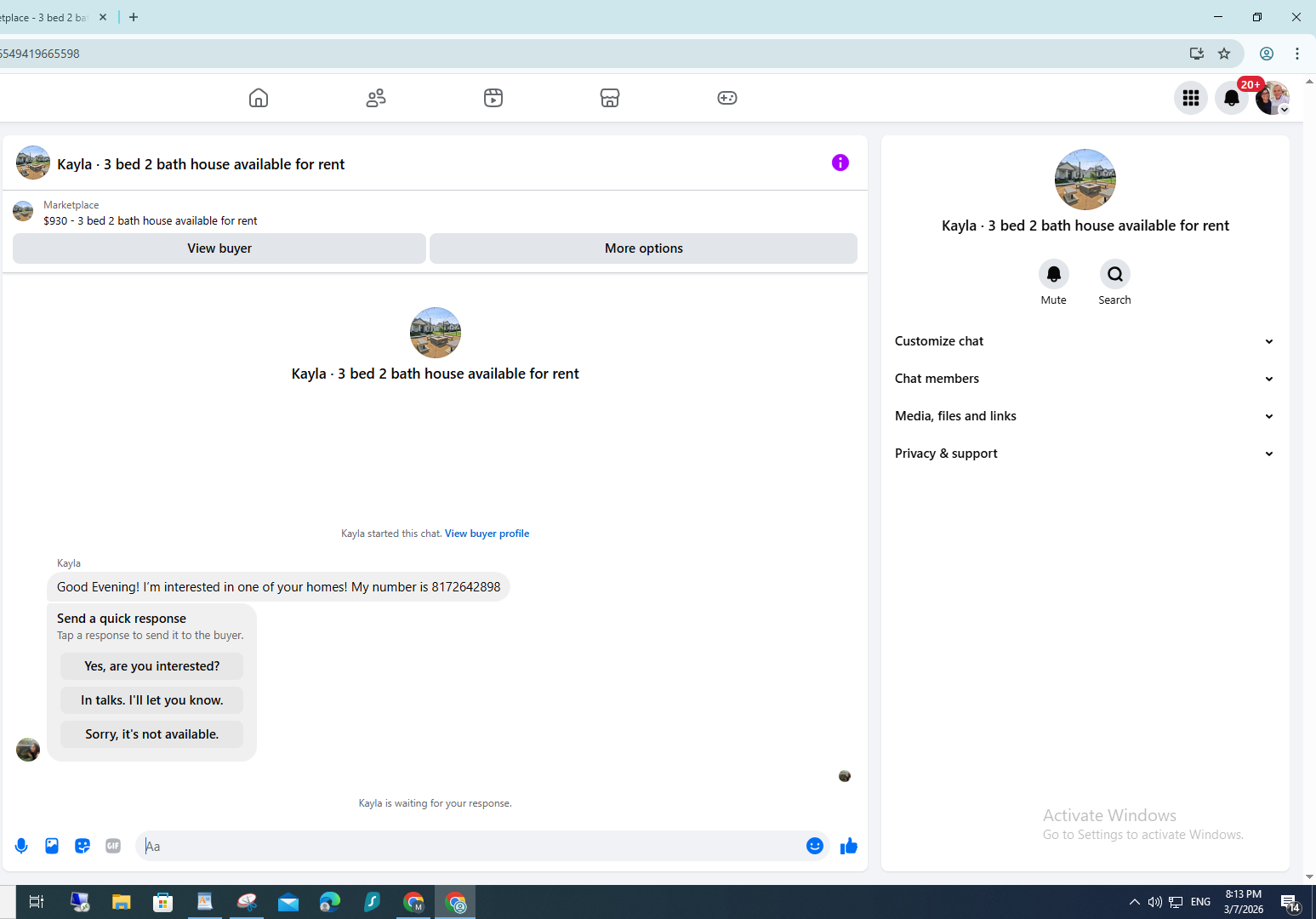Open the account profile picture menu
Image resolution: width=1316 pixels, height=919 pixels.
[x=1273, y=98]
